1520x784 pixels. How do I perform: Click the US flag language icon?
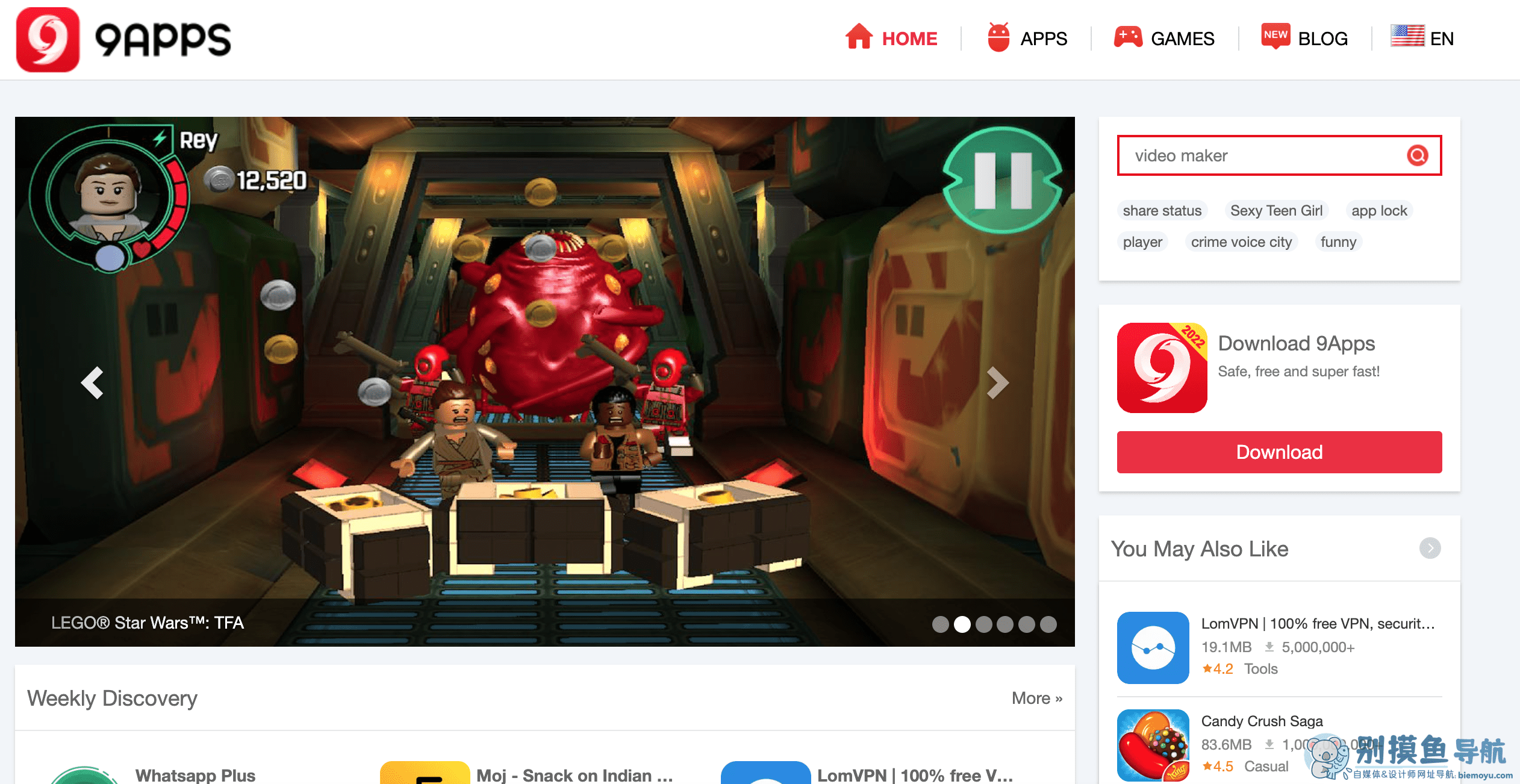[1407, 36]
